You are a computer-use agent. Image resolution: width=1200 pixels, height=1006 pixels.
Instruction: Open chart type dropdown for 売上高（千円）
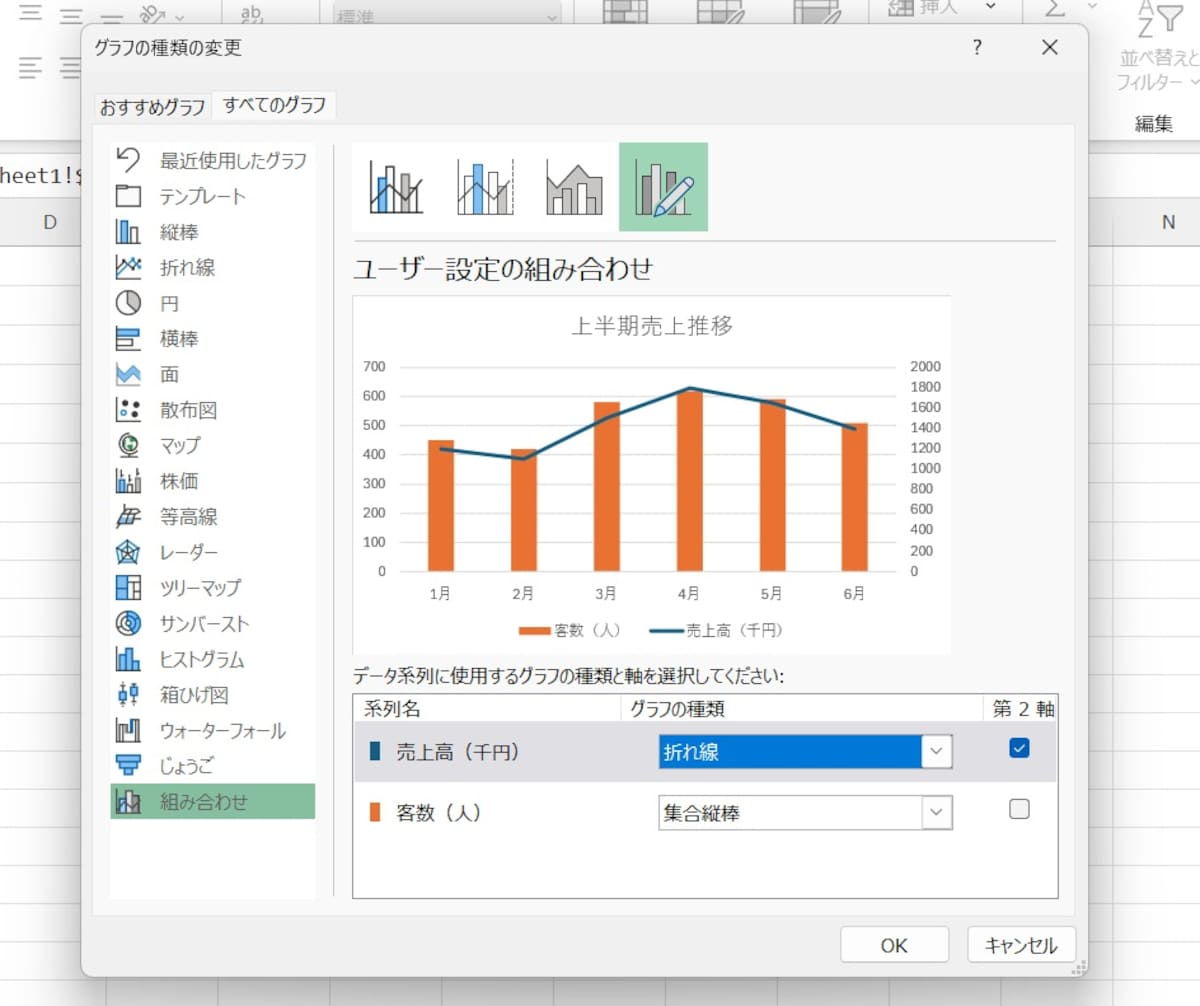[x=936, y=752]
